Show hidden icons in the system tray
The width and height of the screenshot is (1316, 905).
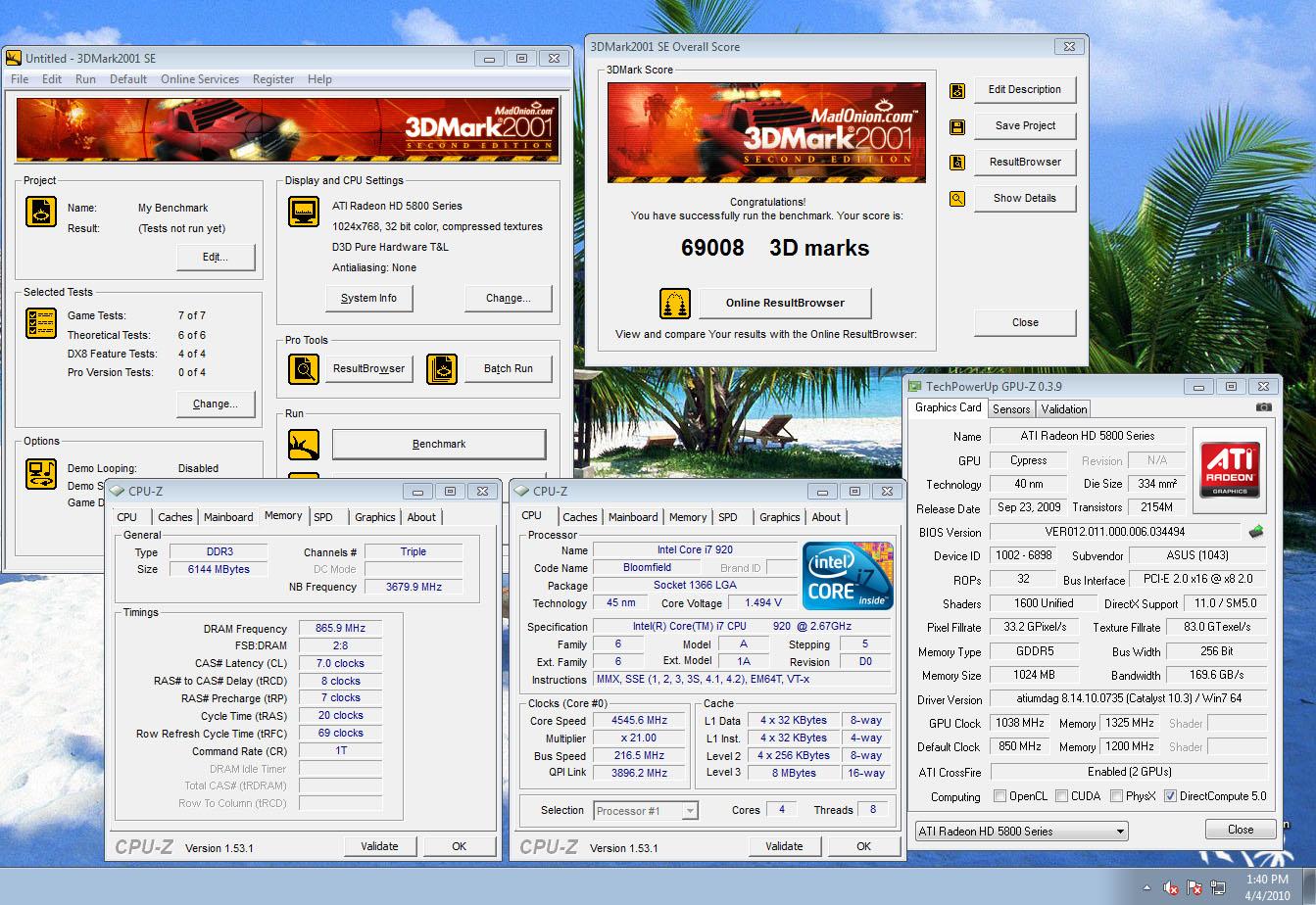(1147, 887)
